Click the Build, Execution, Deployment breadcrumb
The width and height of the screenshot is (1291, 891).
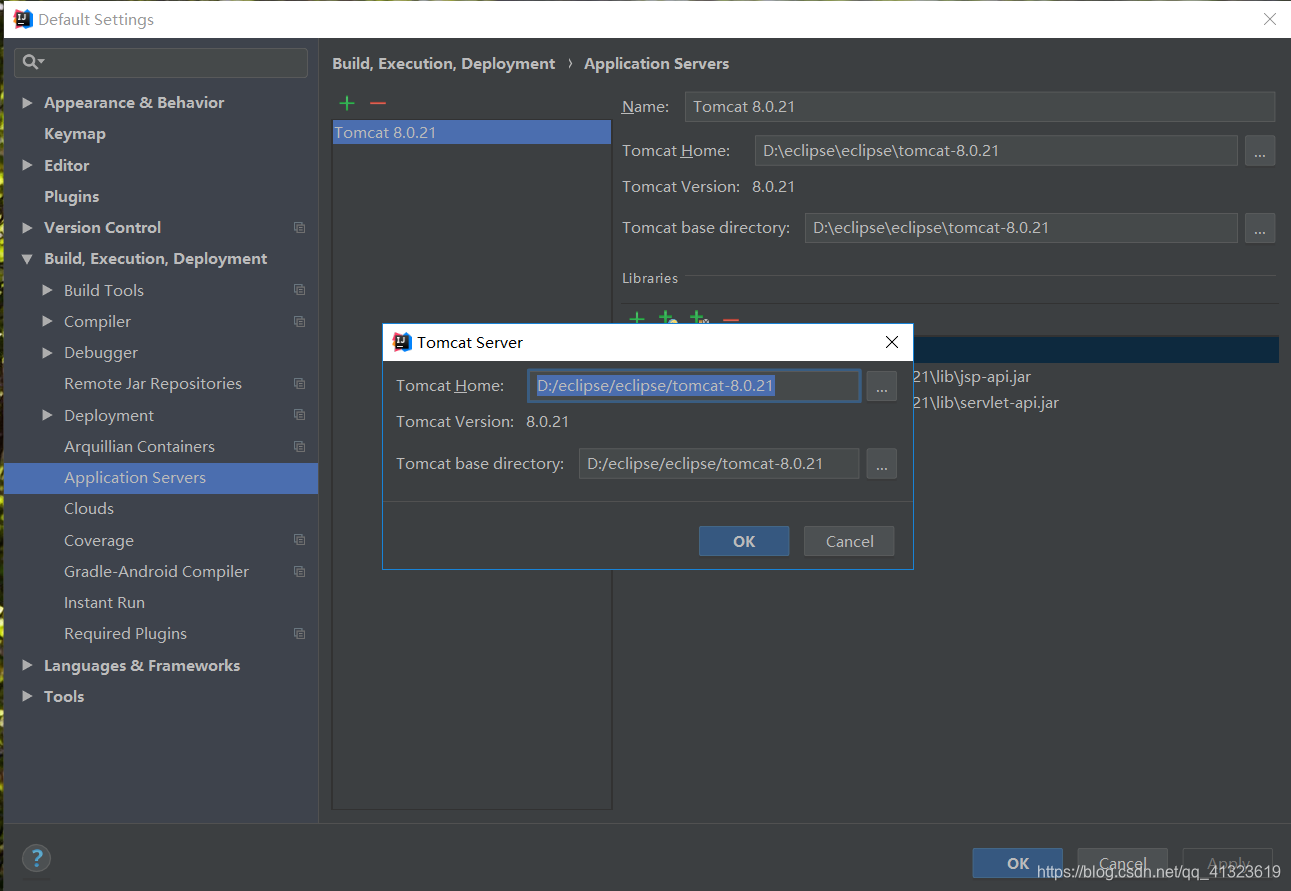pos(443,63)
